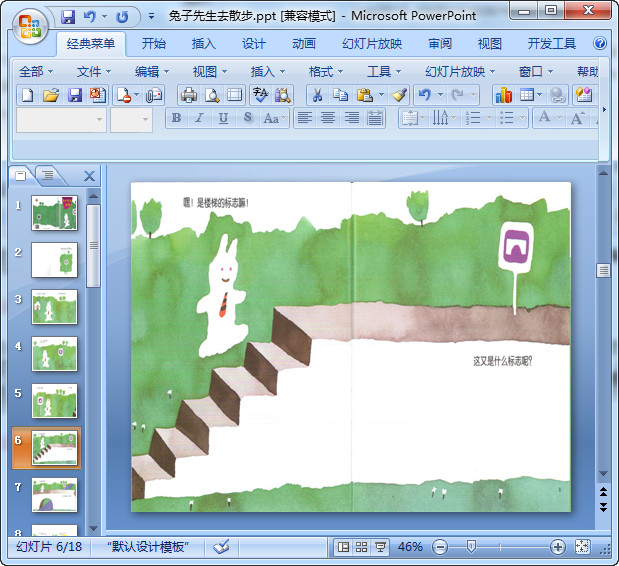Switch to Slide Sorter view
The width and height of the screenshot is (619, 566).
[x=362, y=547]
